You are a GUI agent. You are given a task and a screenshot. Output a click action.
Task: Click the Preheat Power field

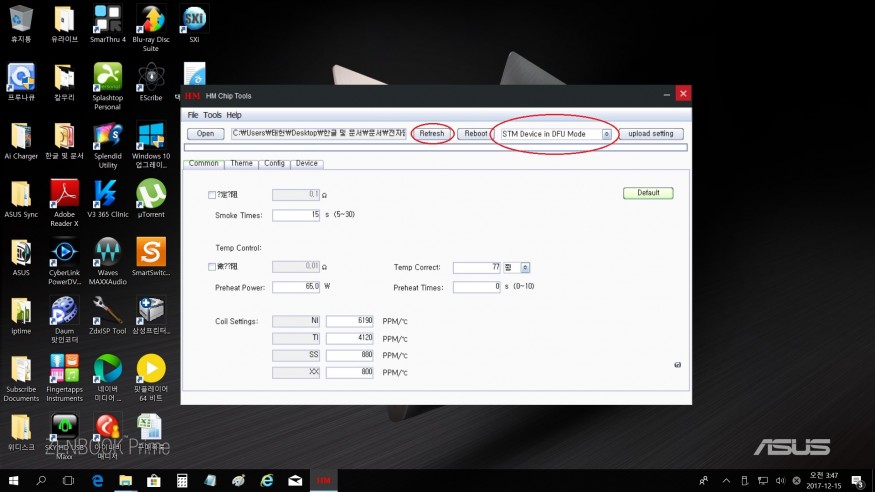click(x=296, y=287)
